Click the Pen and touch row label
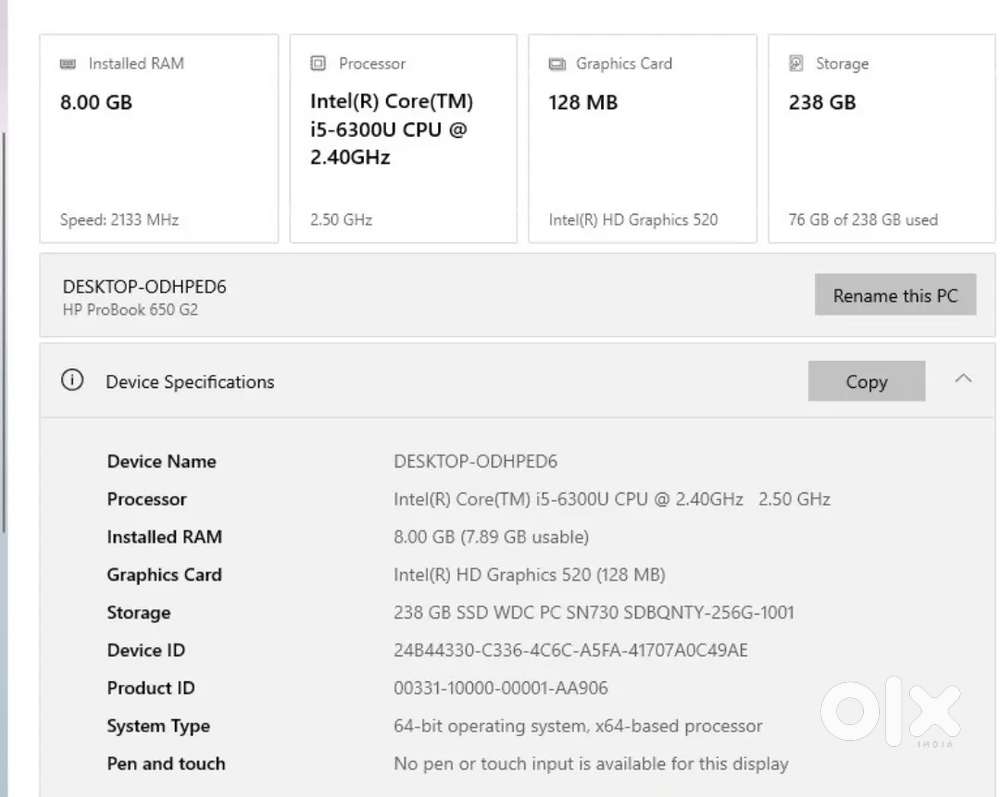Viewport: 1000px width, 797px height. point(166,764)
